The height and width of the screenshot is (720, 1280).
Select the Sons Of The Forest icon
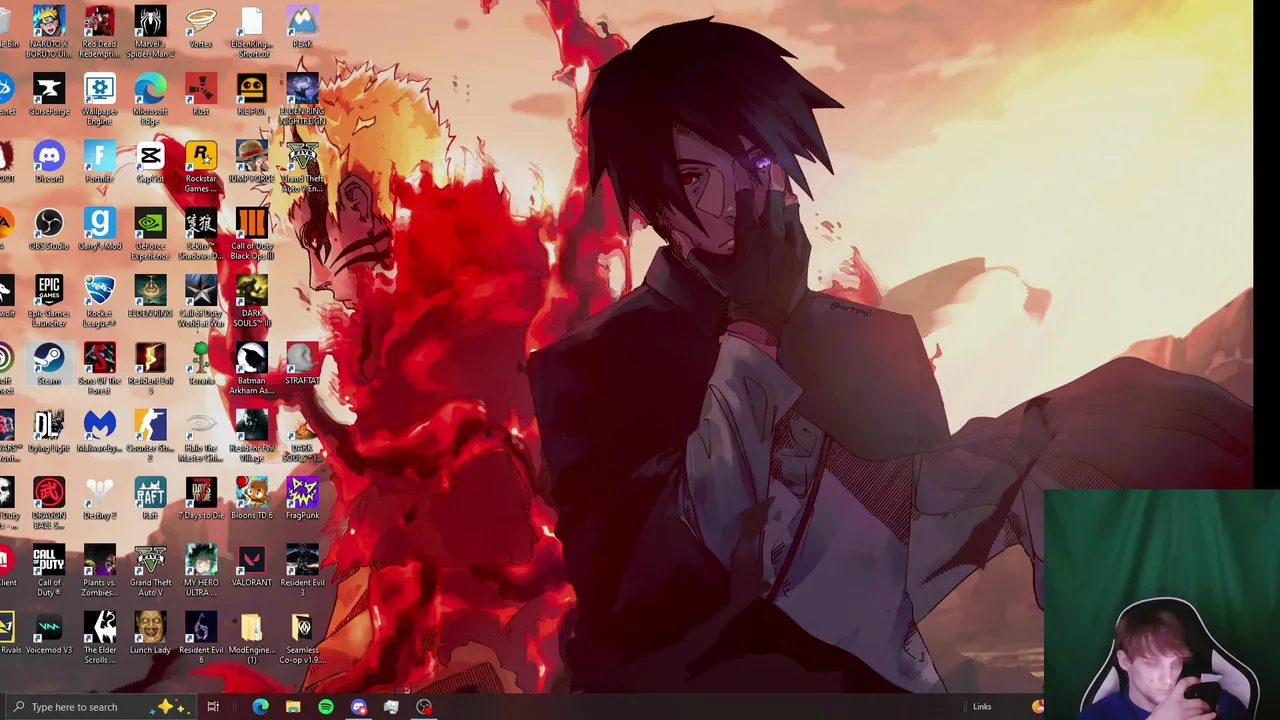coord(99,367)
